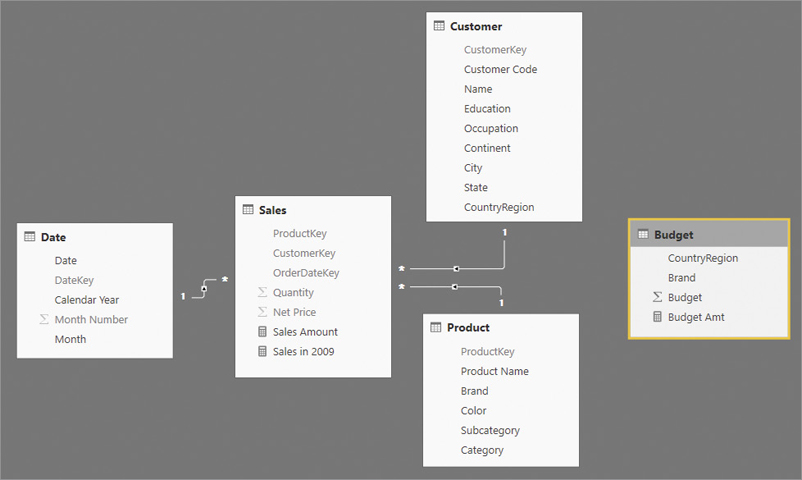802x480 pixels.
Task: Select the Name column in Customer
Action: tap(478, 89)
